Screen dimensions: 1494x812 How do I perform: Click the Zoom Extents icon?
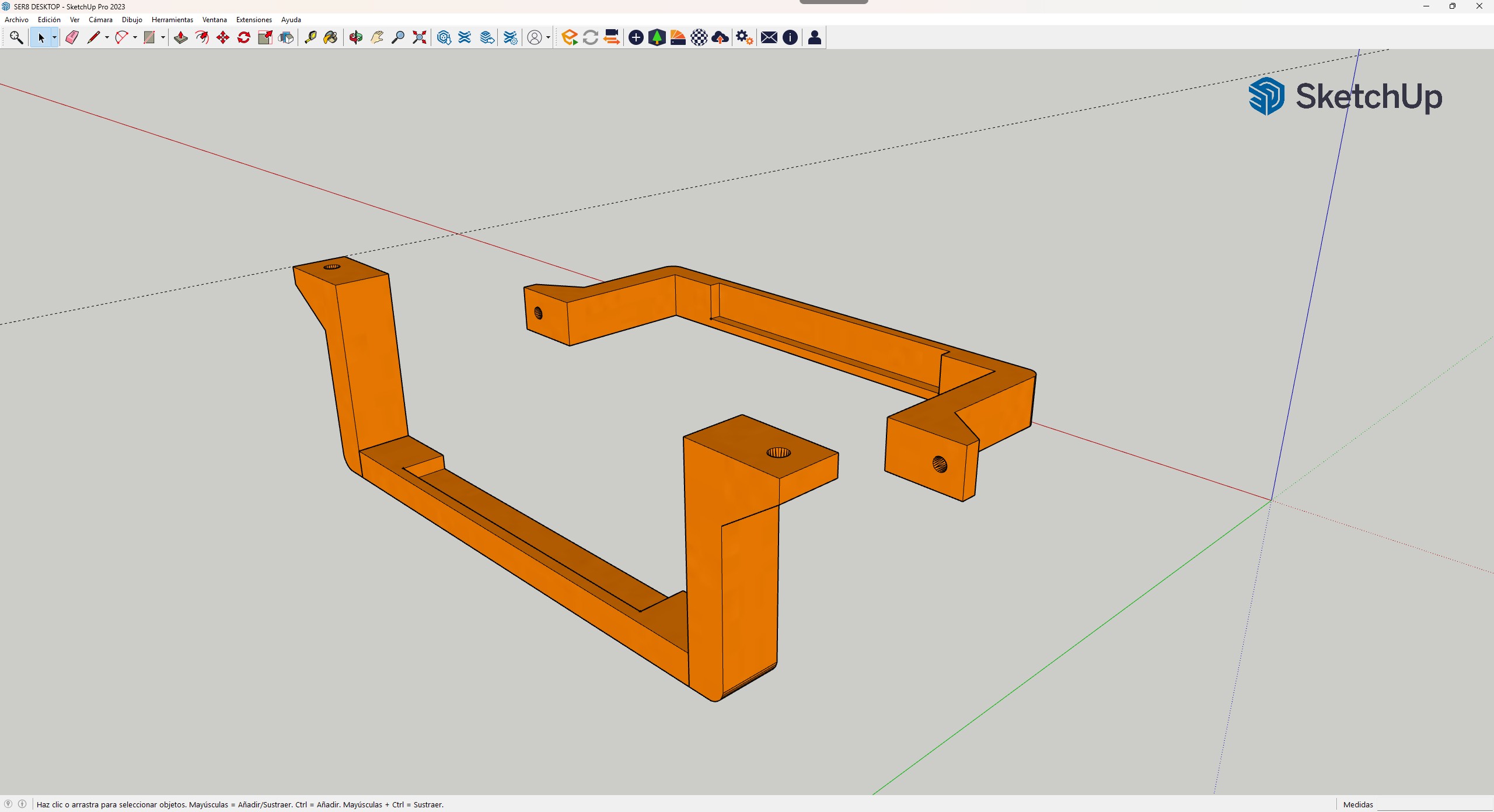(x=419, y=38)
